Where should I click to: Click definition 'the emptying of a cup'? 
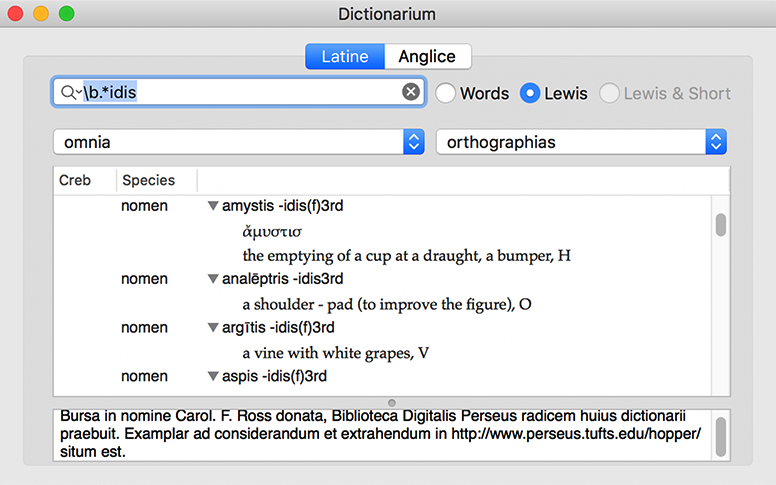(x=406, y=255)
